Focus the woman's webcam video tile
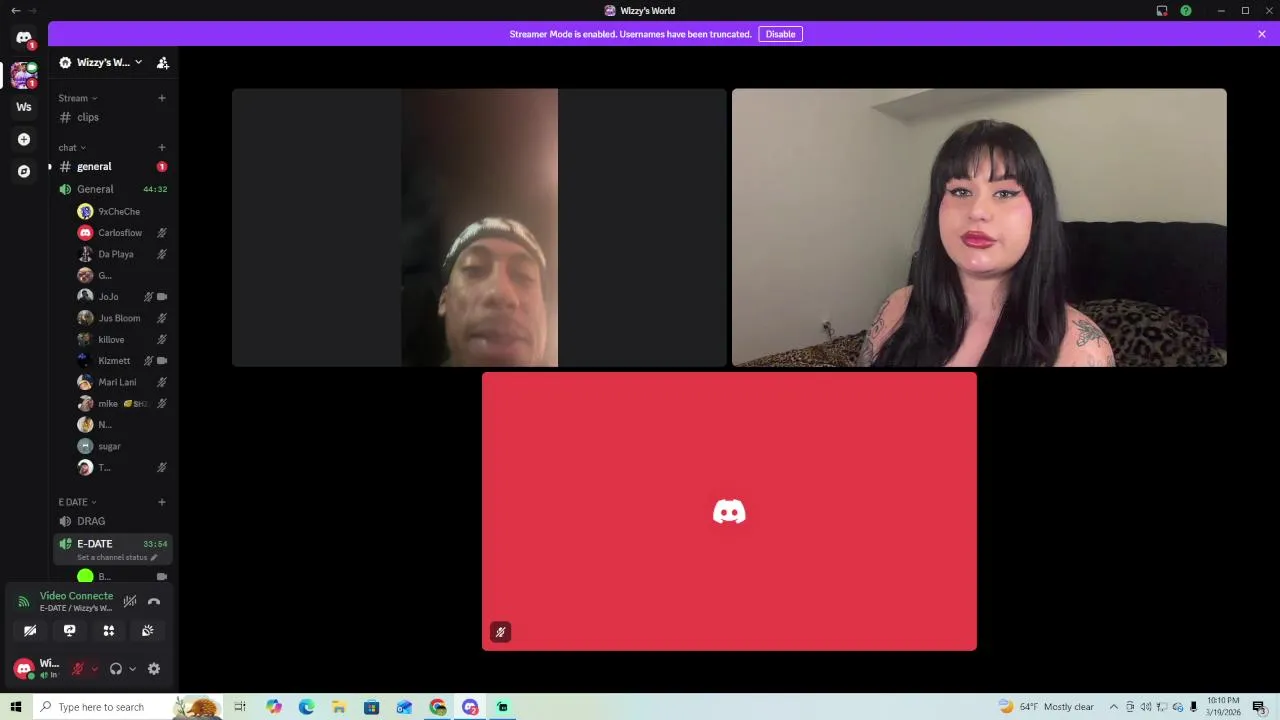Viewport: 1280px width, 720px height. pyautogui.click(x=979, y=228)
